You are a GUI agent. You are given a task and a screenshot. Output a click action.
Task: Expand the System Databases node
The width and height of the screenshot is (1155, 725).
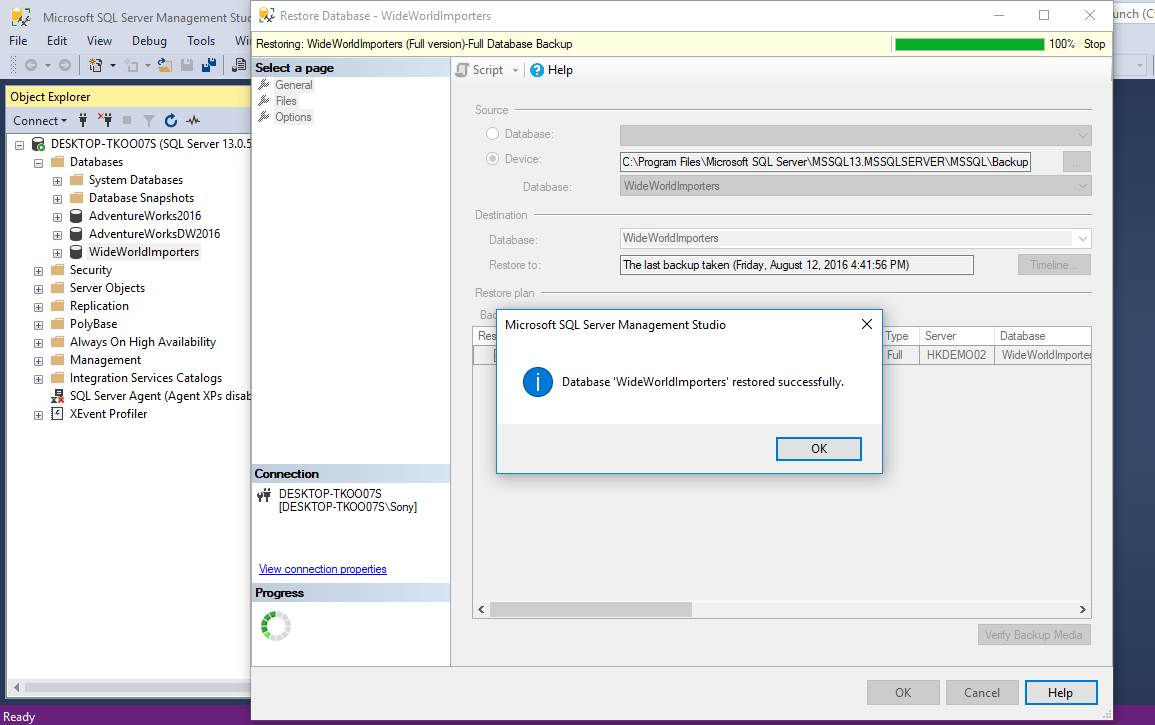click(x=57, y=181)
